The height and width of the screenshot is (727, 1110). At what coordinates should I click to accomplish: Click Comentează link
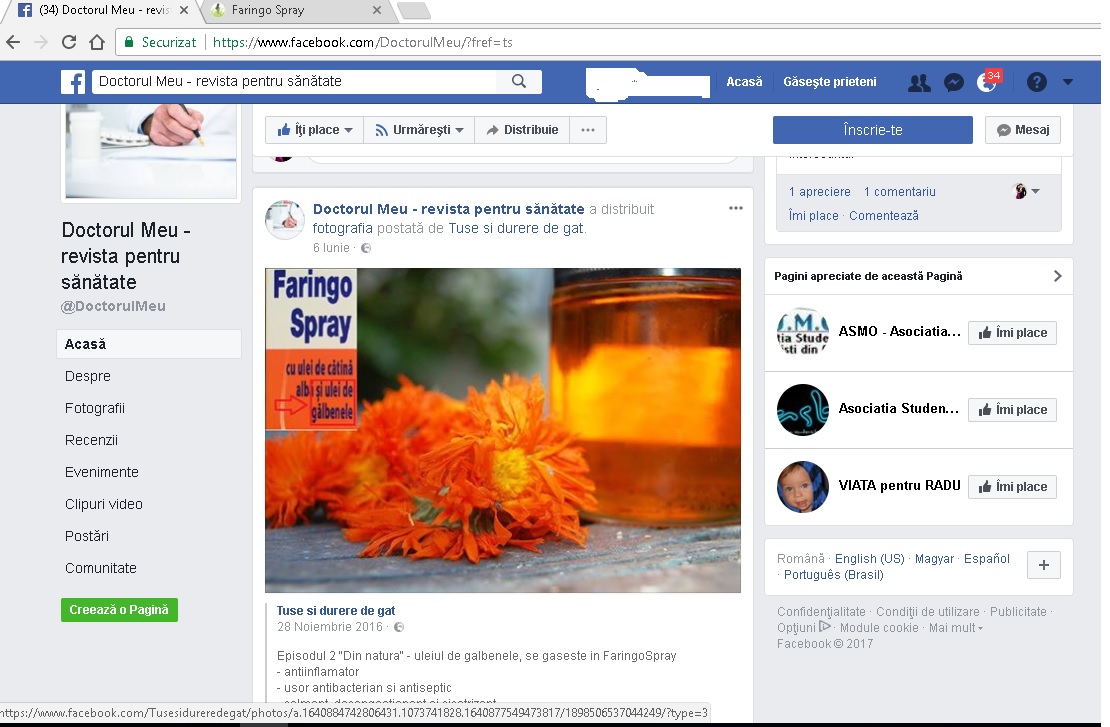[x=883, y=216]
